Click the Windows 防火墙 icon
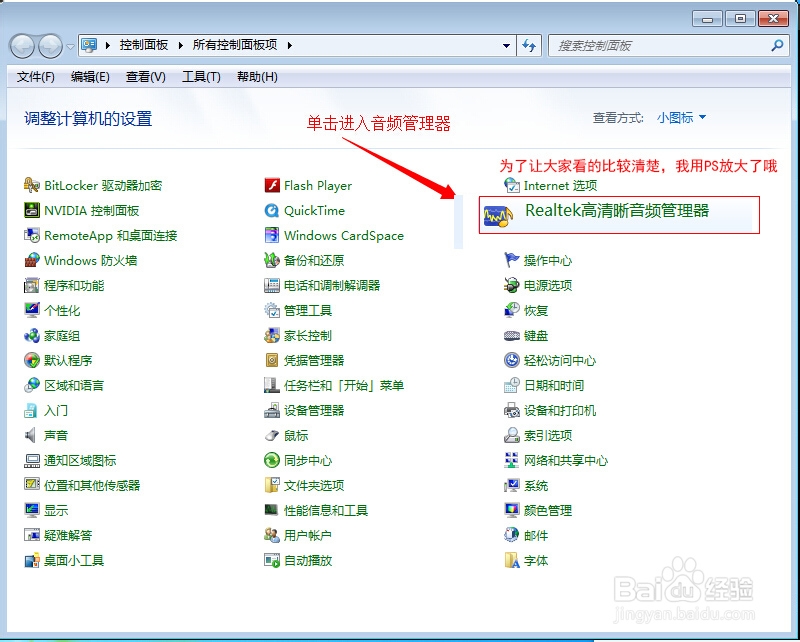The width and height of the screenshot is (800, 642). [32, 260]
